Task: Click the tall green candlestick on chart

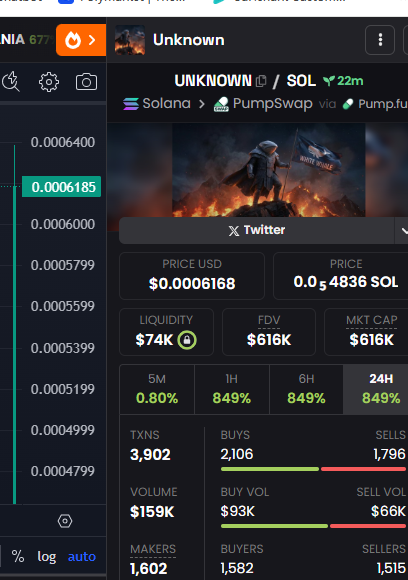Action: tap(14, 324)
